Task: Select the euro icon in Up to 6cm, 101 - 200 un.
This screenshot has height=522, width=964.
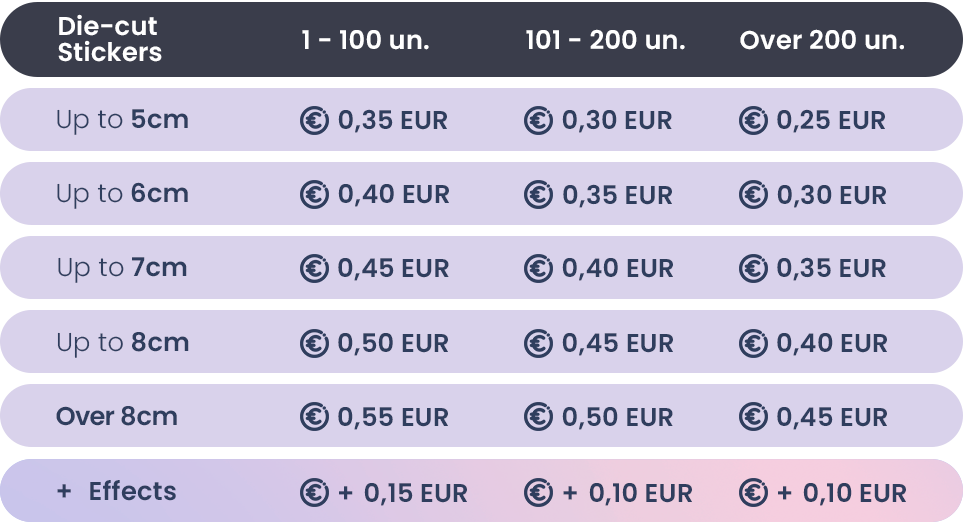Action: coord(538,195)
